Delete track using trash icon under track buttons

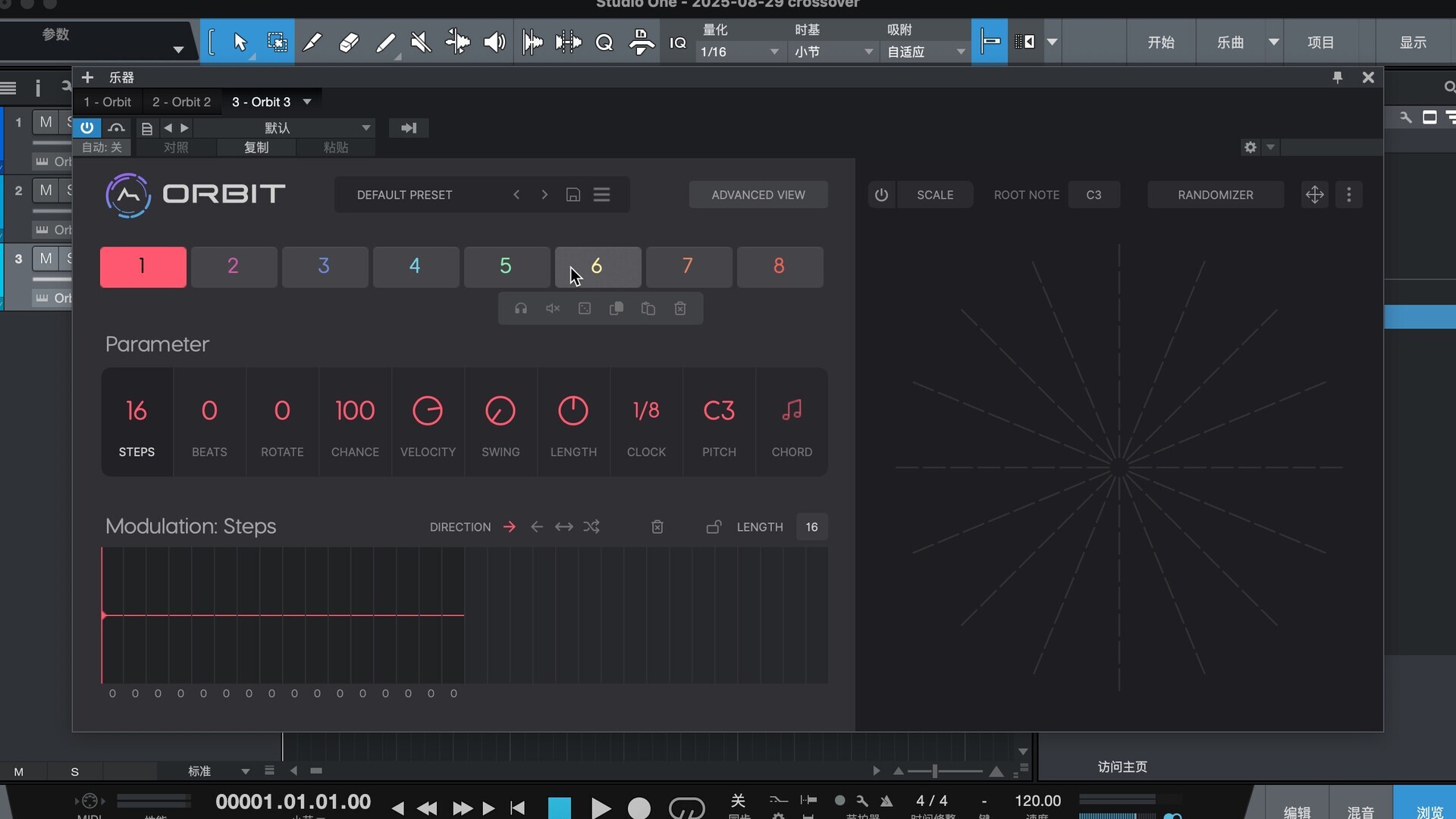tap(680, 309)
